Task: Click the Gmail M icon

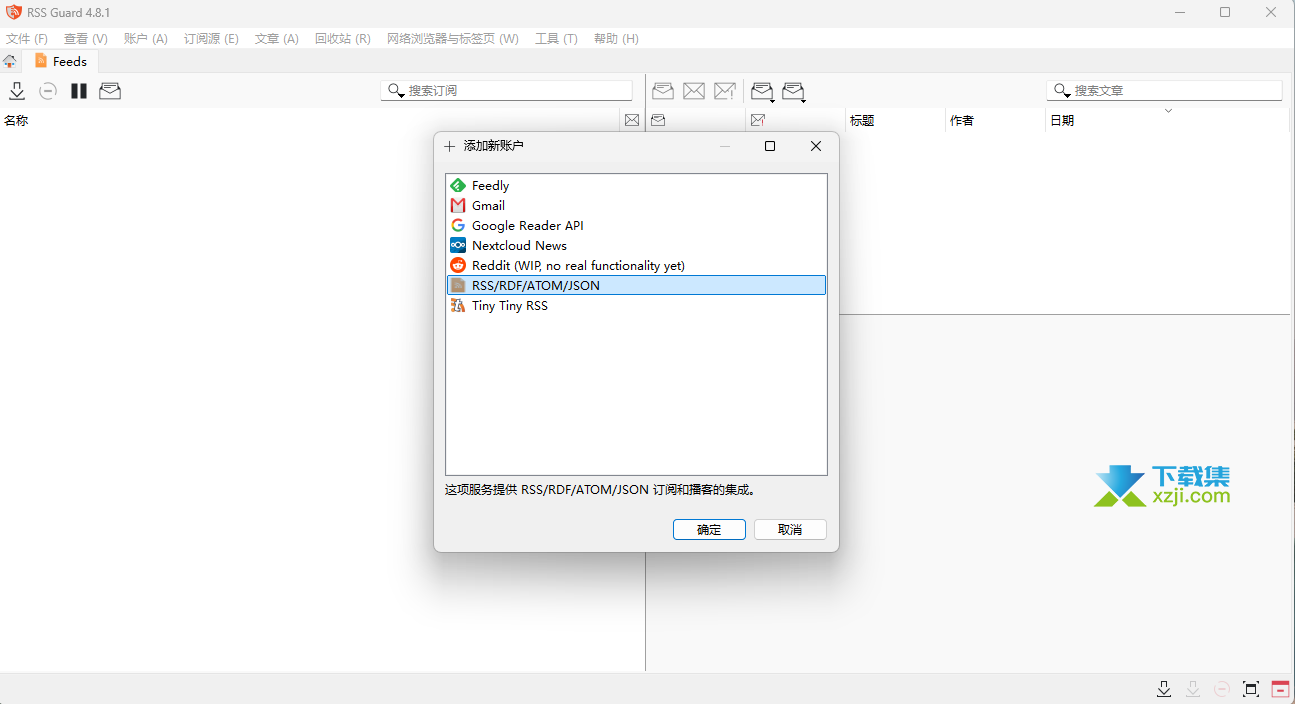Action: click(458, 206)
